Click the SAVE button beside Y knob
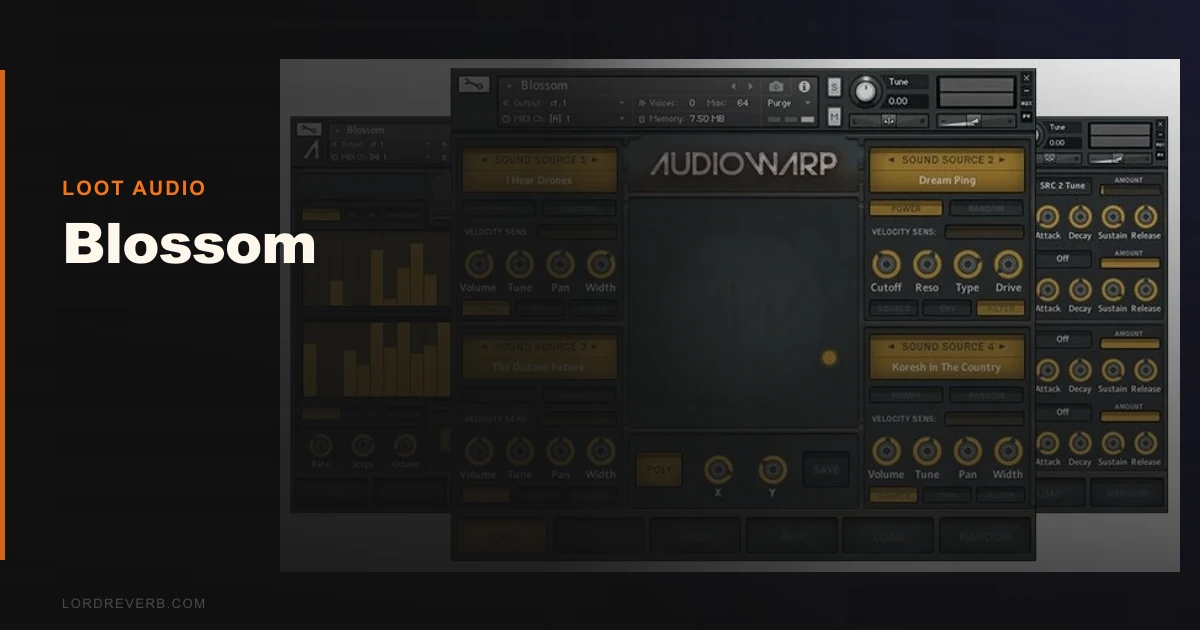 [826, 469]
